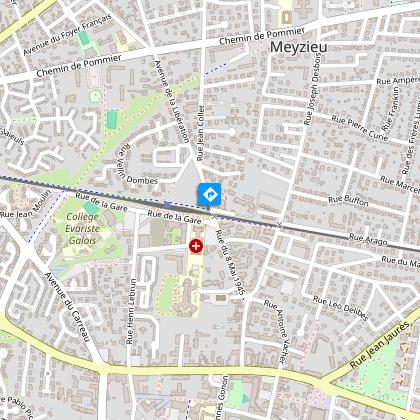This screenshot has width=420, height=420.
Task: Click the Rue Jean Moulin label
Action: [x=26, y=205]
